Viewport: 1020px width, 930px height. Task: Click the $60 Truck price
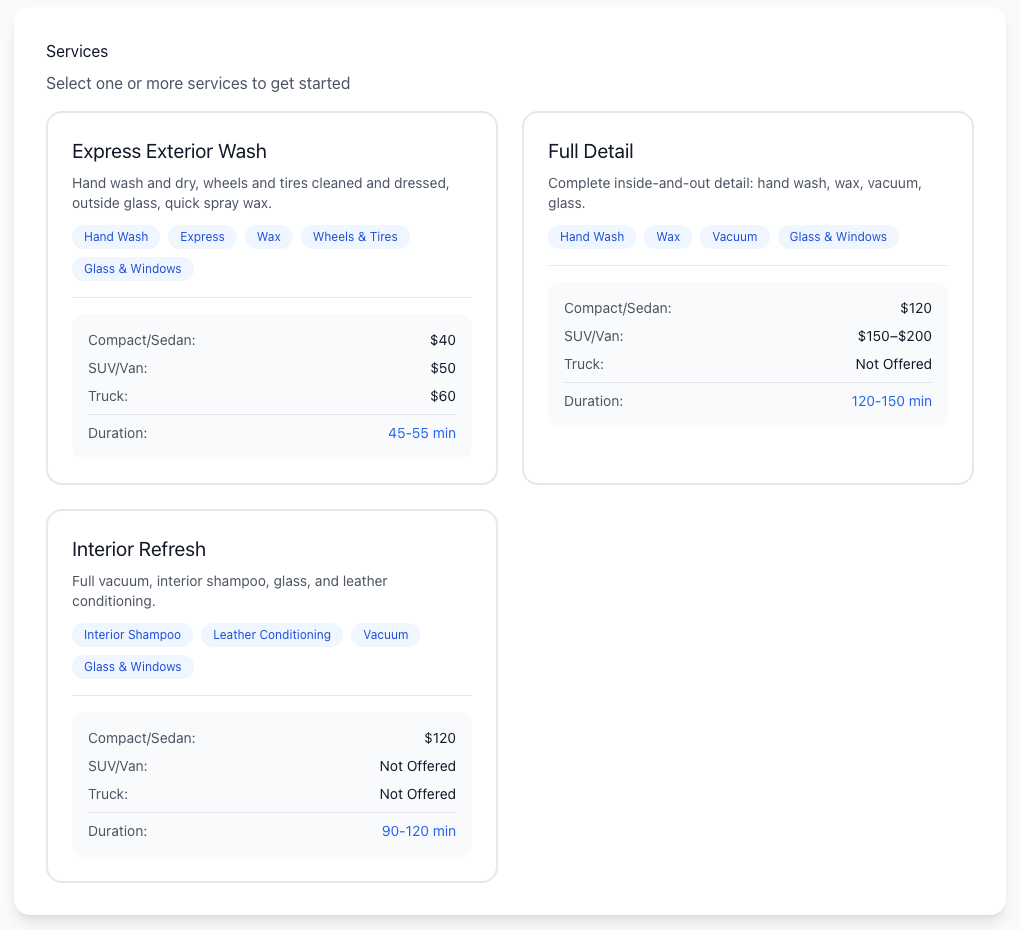442,396
